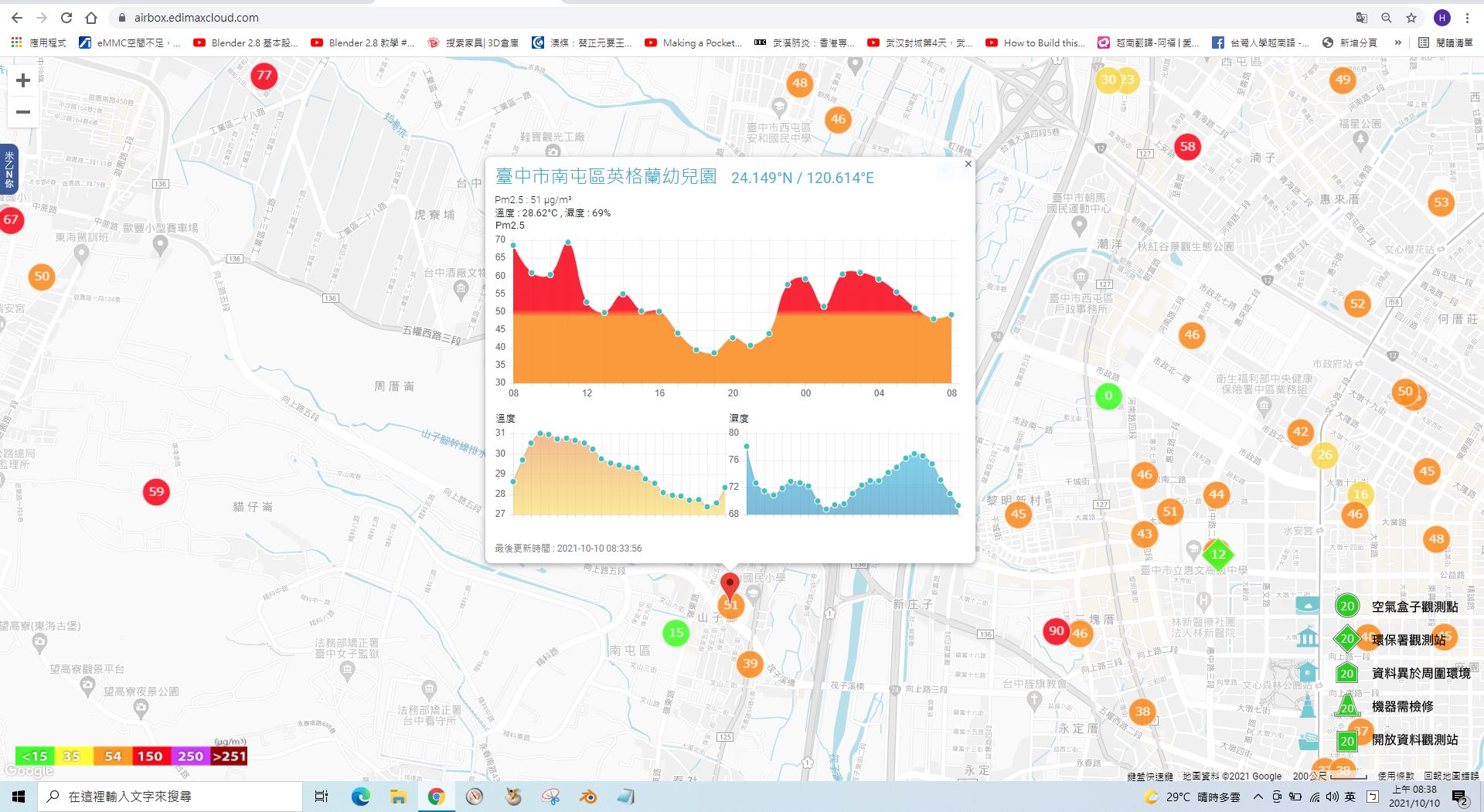This screenshot has width=1484, height=812.
Task: Open the 新增分頁 bookmark
Action: pyautogui.click(x=1350, y=42)
